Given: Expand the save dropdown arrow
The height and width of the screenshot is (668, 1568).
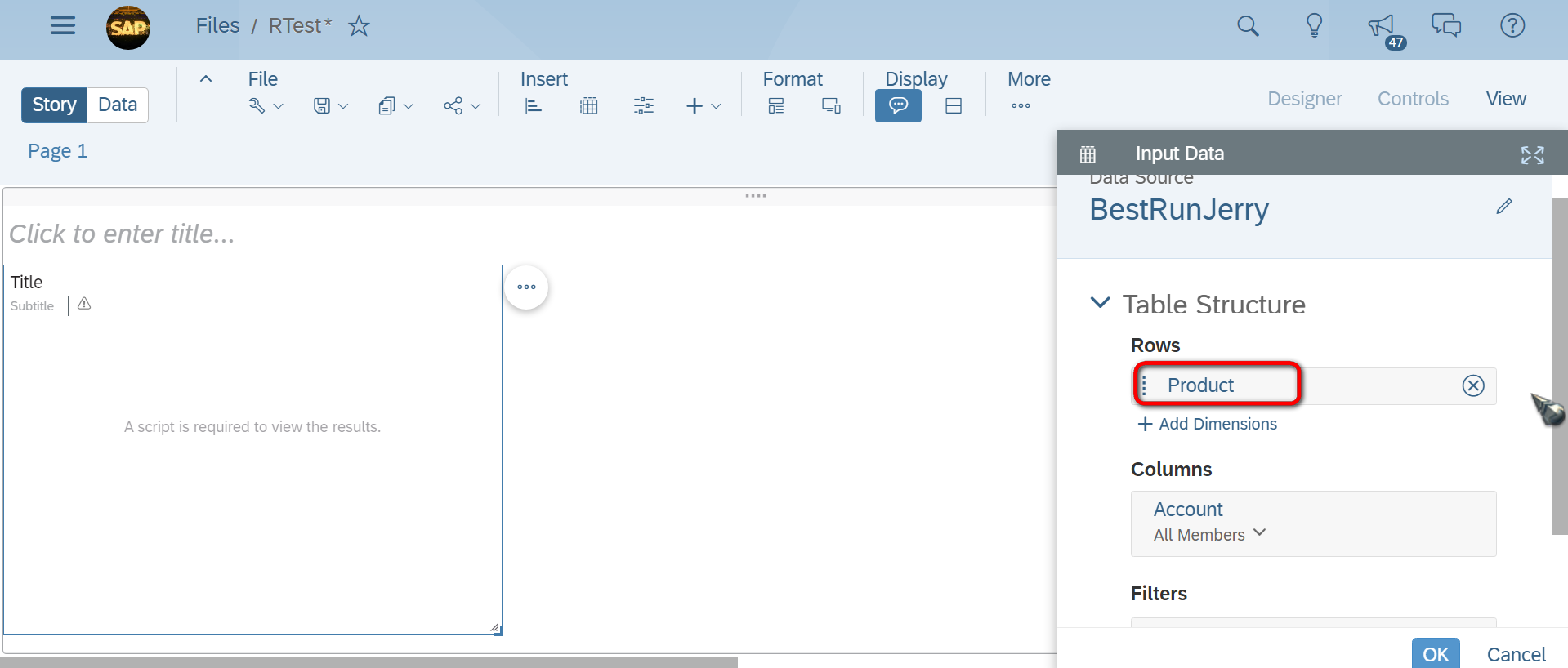Looking at the screenshot, I should tap(343, 106).
